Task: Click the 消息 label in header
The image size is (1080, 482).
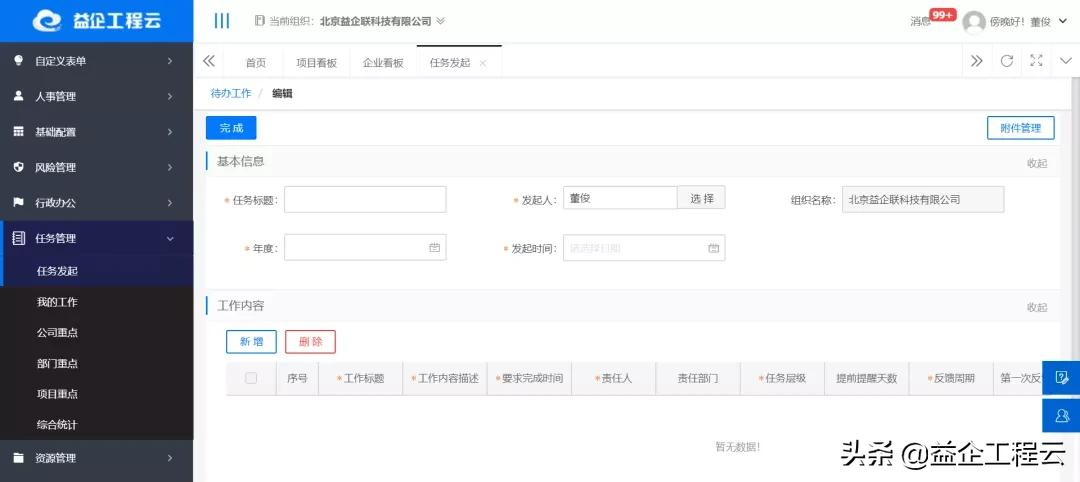Action: 920,22
